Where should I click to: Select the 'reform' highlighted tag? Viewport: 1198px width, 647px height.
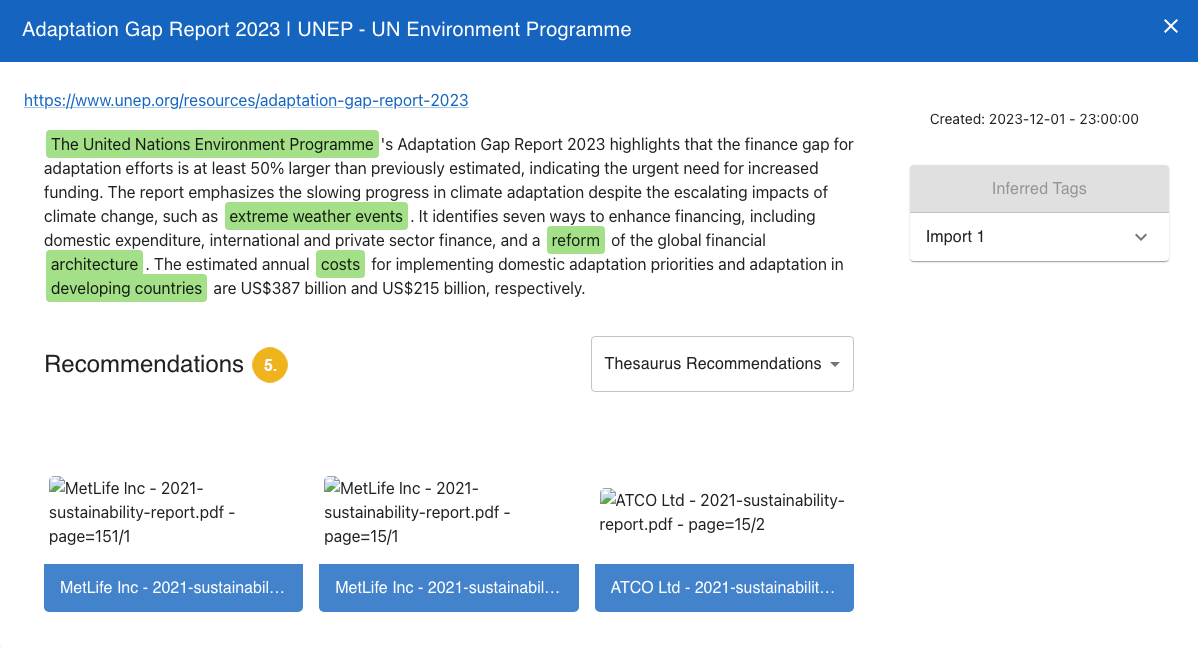(x=576, y=240)
